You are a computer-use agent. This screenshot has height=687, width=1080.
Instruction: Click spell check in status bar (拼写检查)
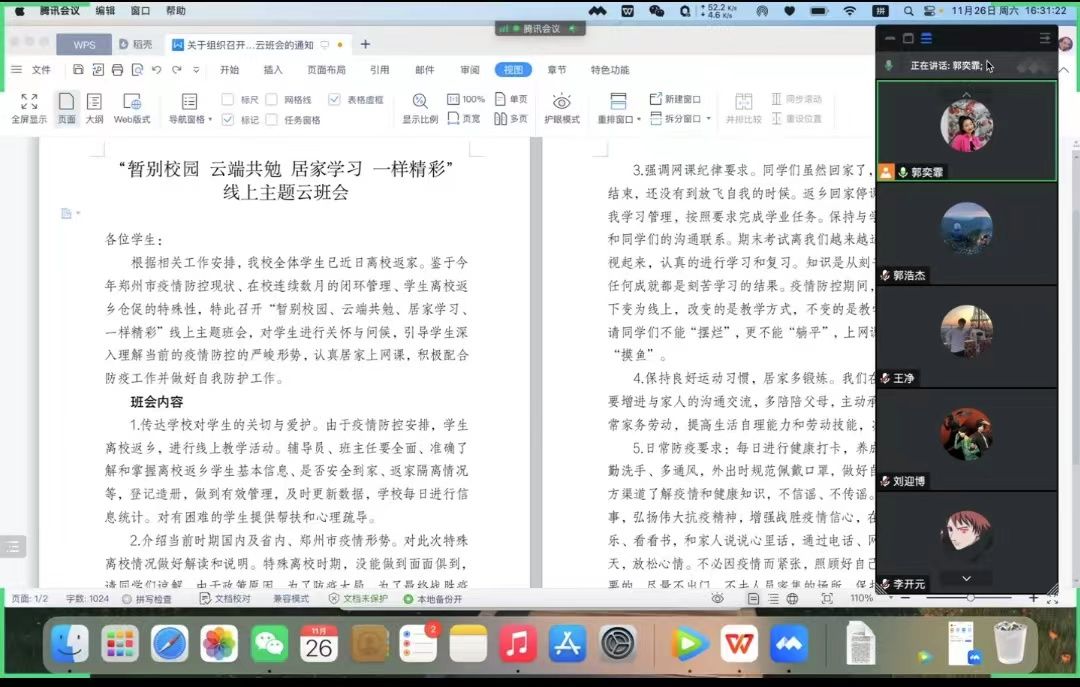point(147,599)
